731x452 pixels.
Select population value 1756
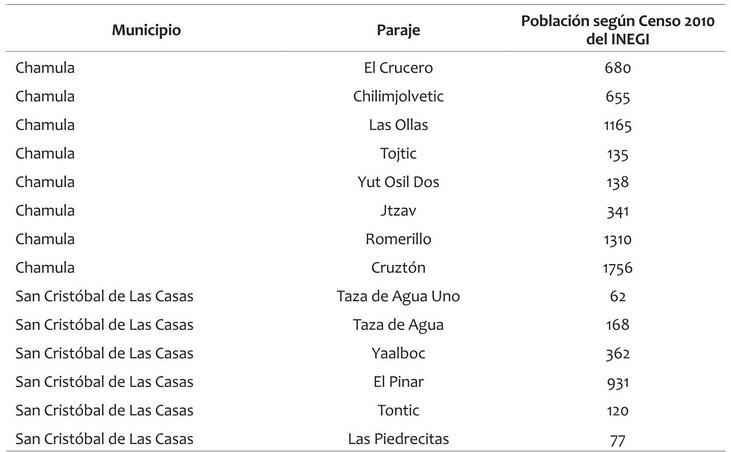pyautogui.click(x=618, y=268)
